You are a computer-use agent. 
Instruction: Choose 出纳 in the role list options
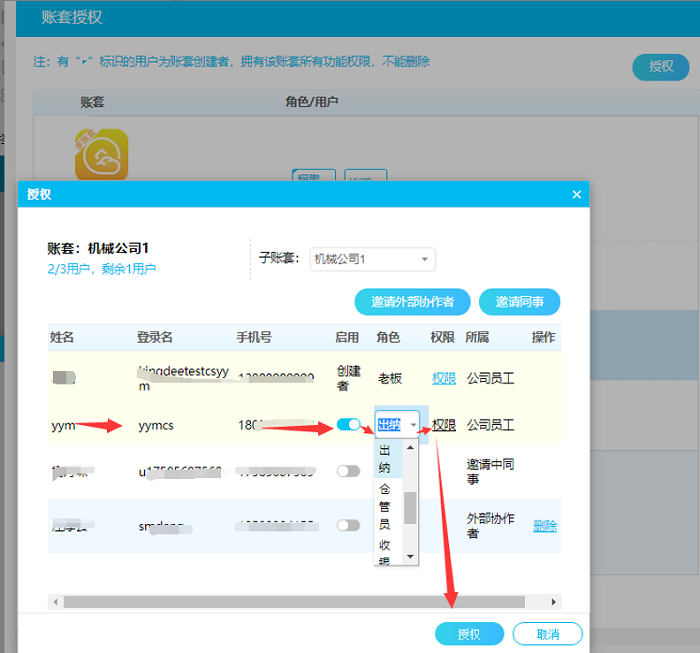pyautogui.click(x=385, y=458)
